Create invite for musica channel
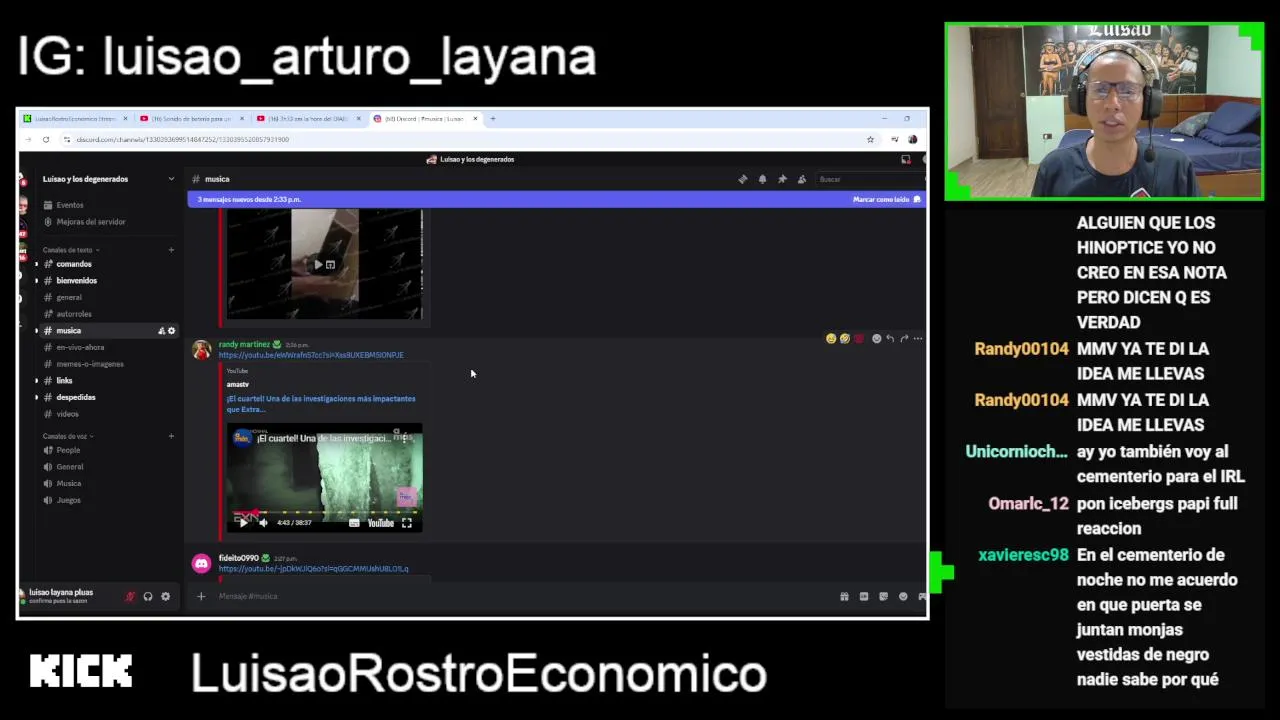The image size is (1280, 720). pos(161,331)
